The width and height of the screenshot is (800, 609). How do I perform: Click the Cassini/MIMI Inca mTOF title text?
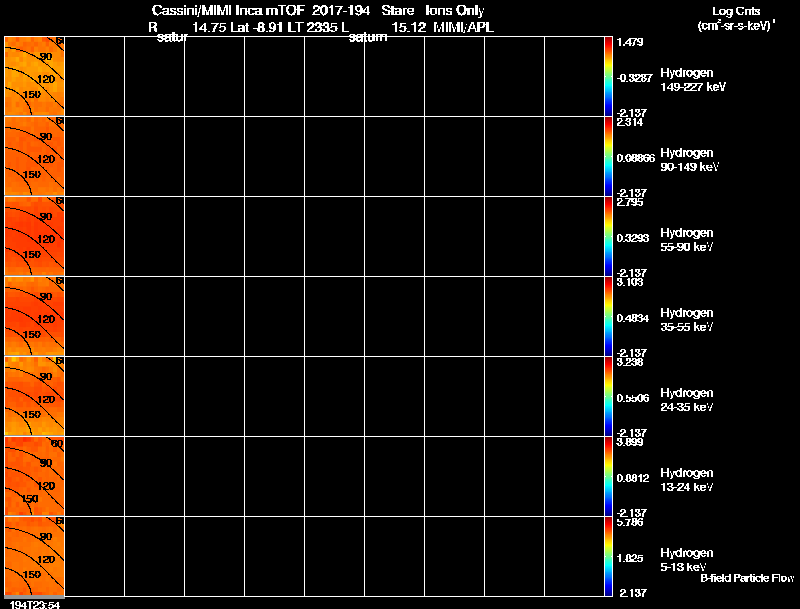click(228, 10)
